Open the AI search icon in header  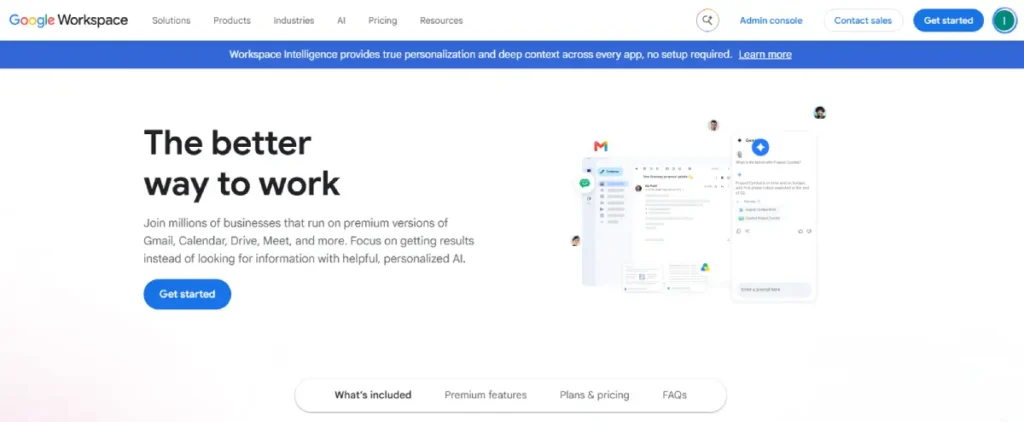[x=707, y=20]
